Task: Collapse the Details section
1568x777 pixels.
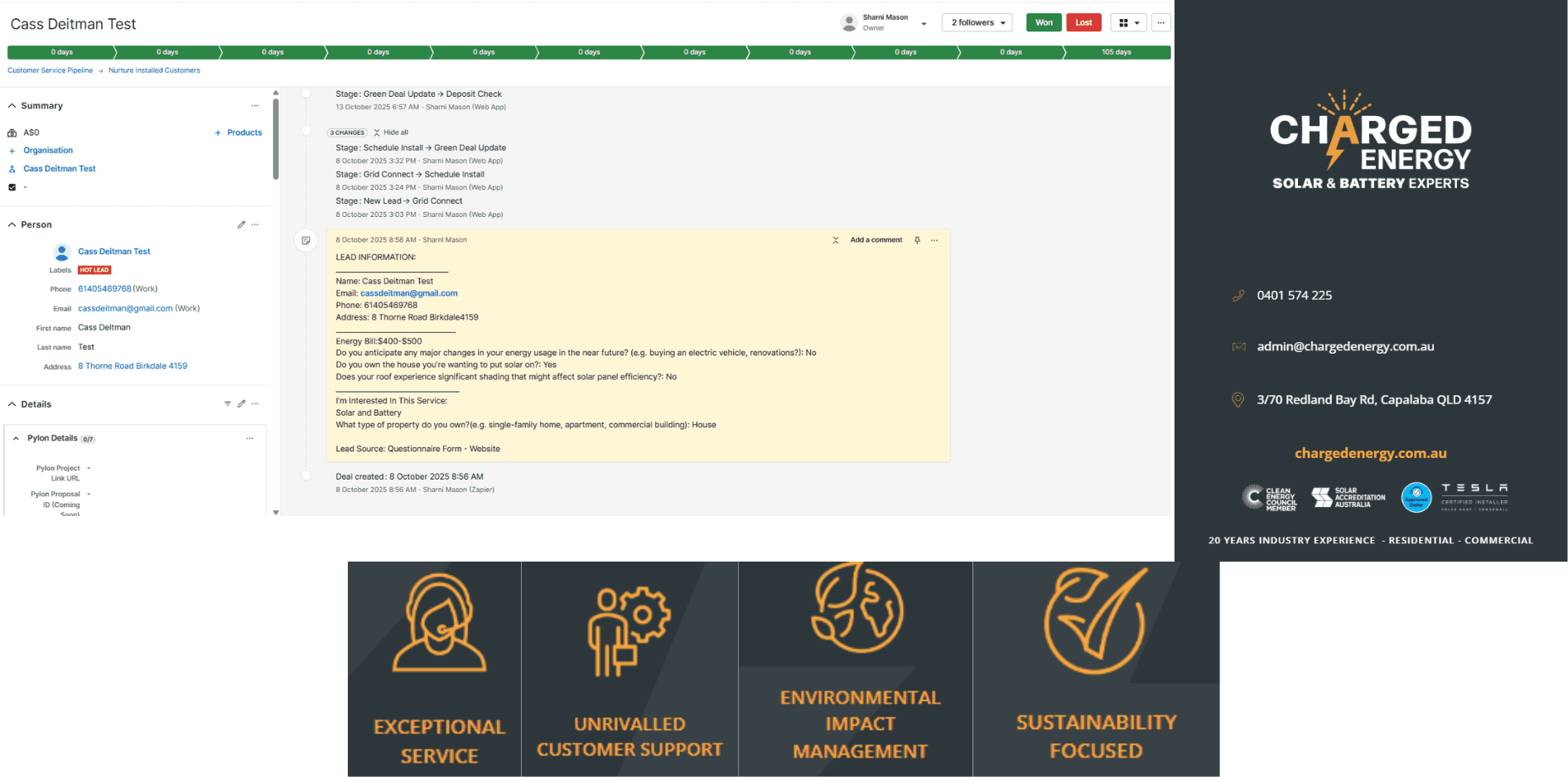Action: [x=12, y=404]
